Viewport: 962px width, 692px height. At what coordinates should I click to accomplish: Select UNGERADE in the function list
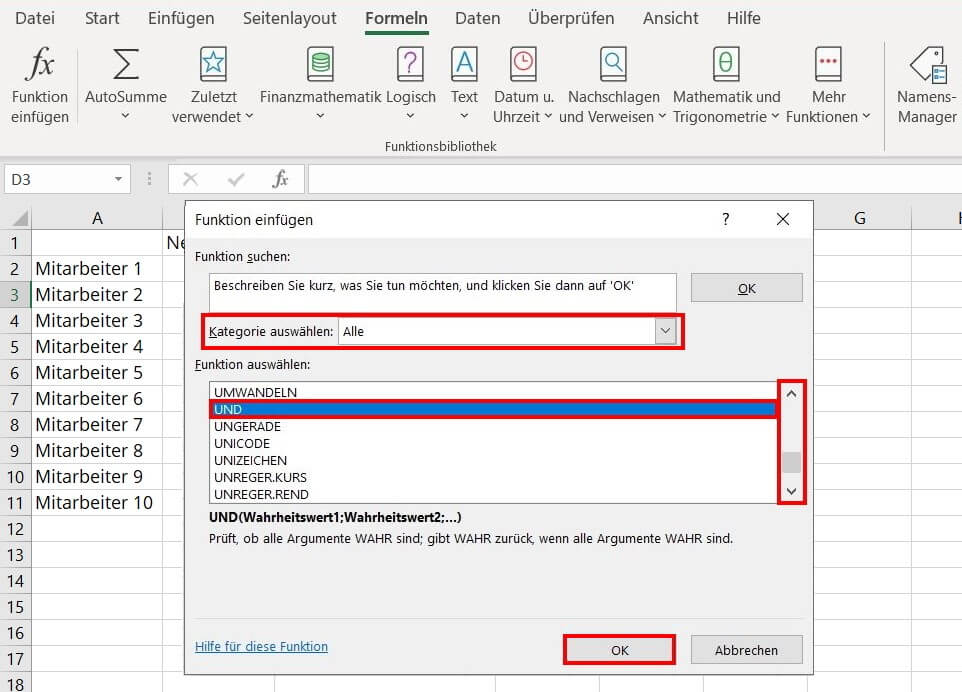pyautogui.click(x=494, y=426)
